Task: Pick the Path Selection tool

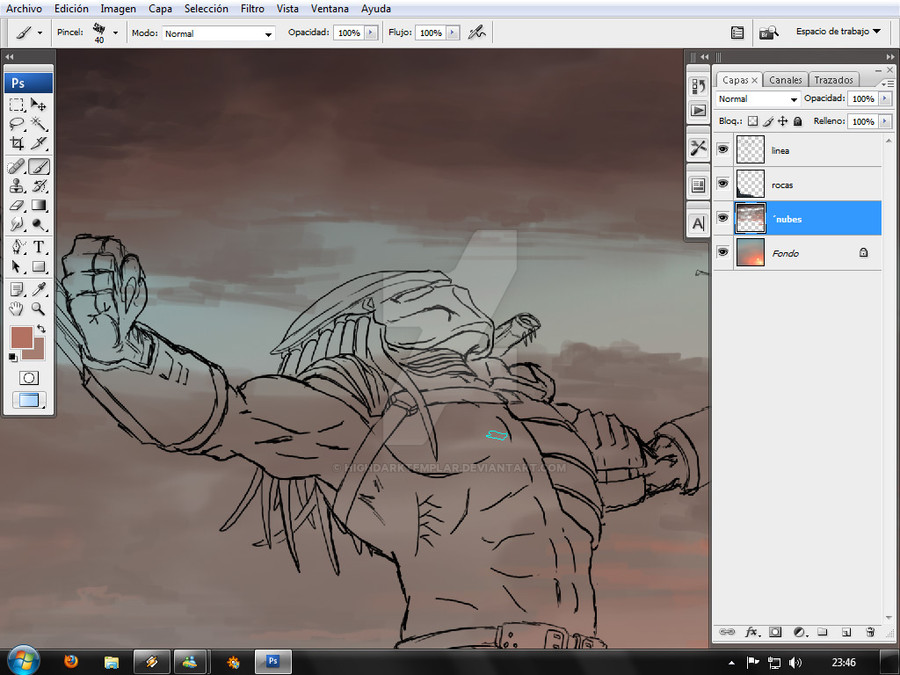Action: click(x=17, y=266)
